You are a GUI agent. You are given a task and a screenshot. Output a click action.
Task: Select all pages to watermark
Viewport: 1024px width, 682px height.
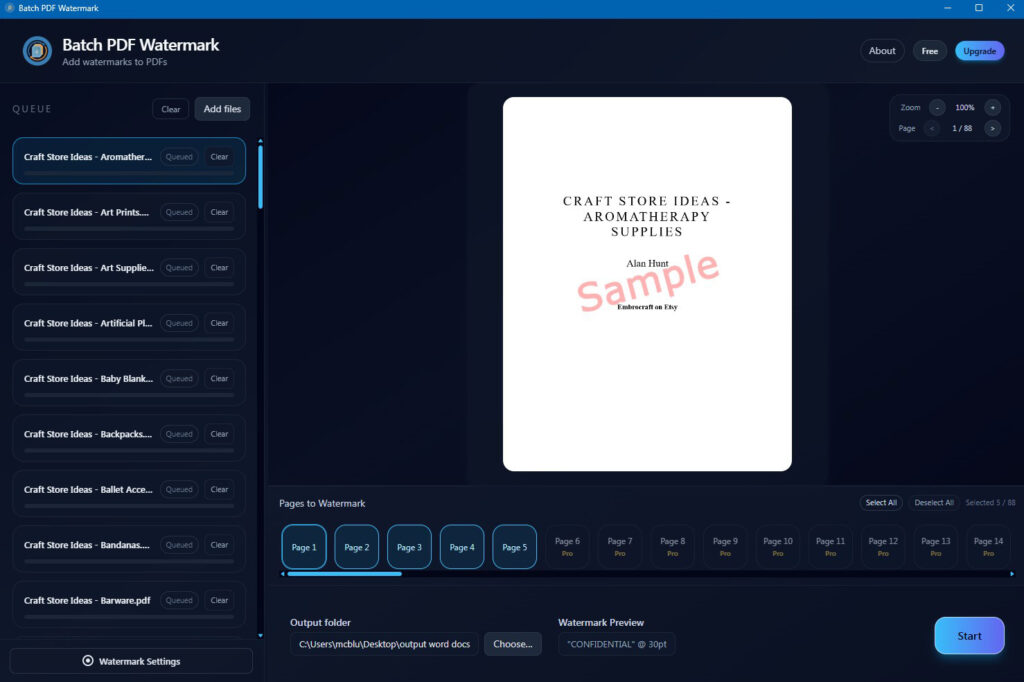pos(881,502)
